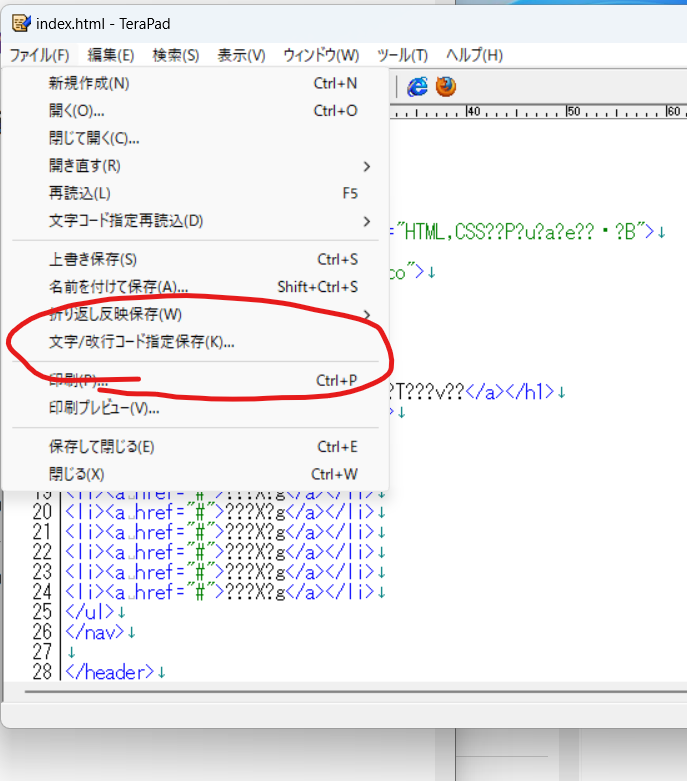Open the ファイル(F) menu
This screenshot has height=781, width=687.
coord(39,55)
